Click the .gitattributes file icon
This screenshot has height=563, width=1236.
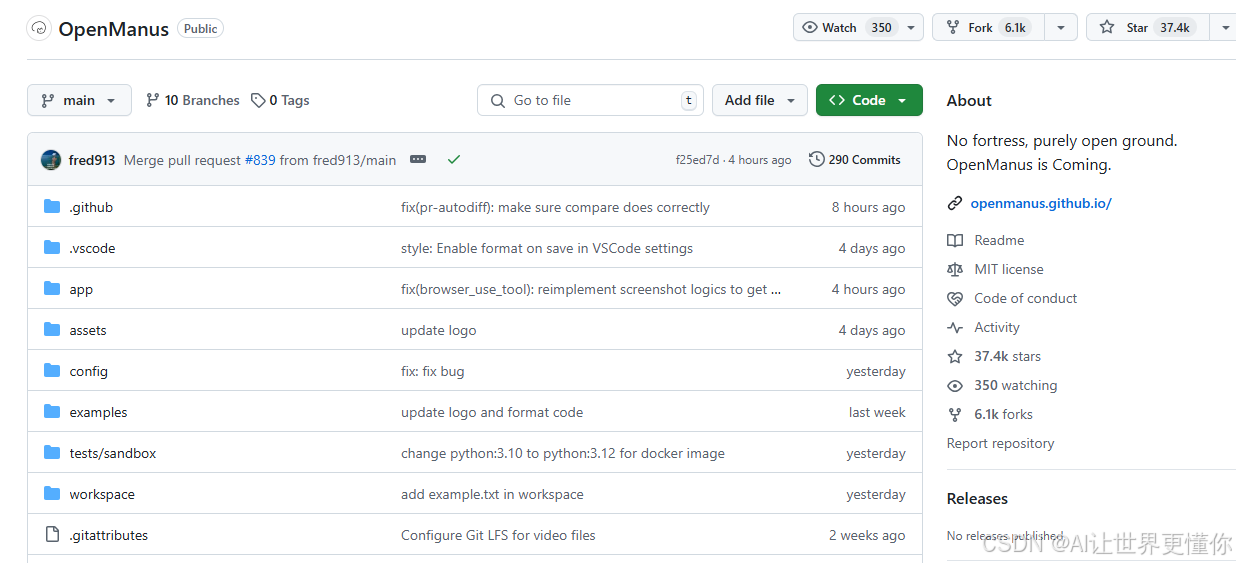[x=52, y=535]
